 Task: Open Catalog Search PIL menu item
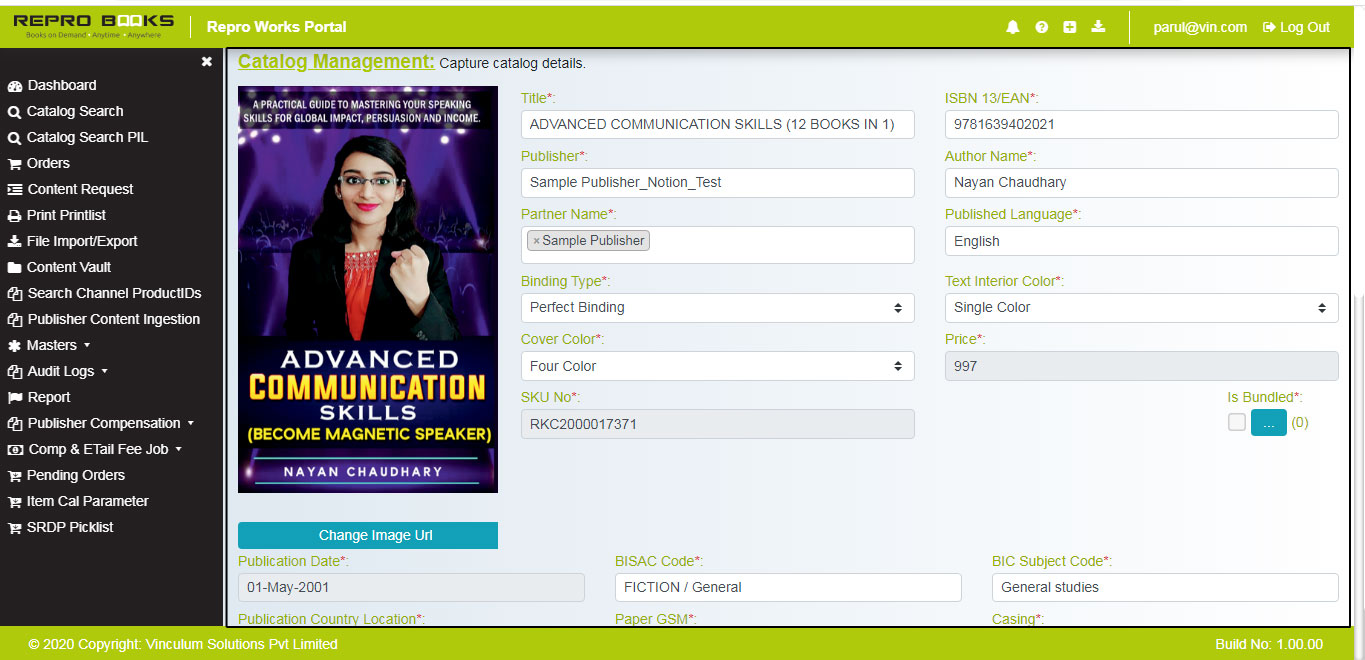click(x=87, y=137)
